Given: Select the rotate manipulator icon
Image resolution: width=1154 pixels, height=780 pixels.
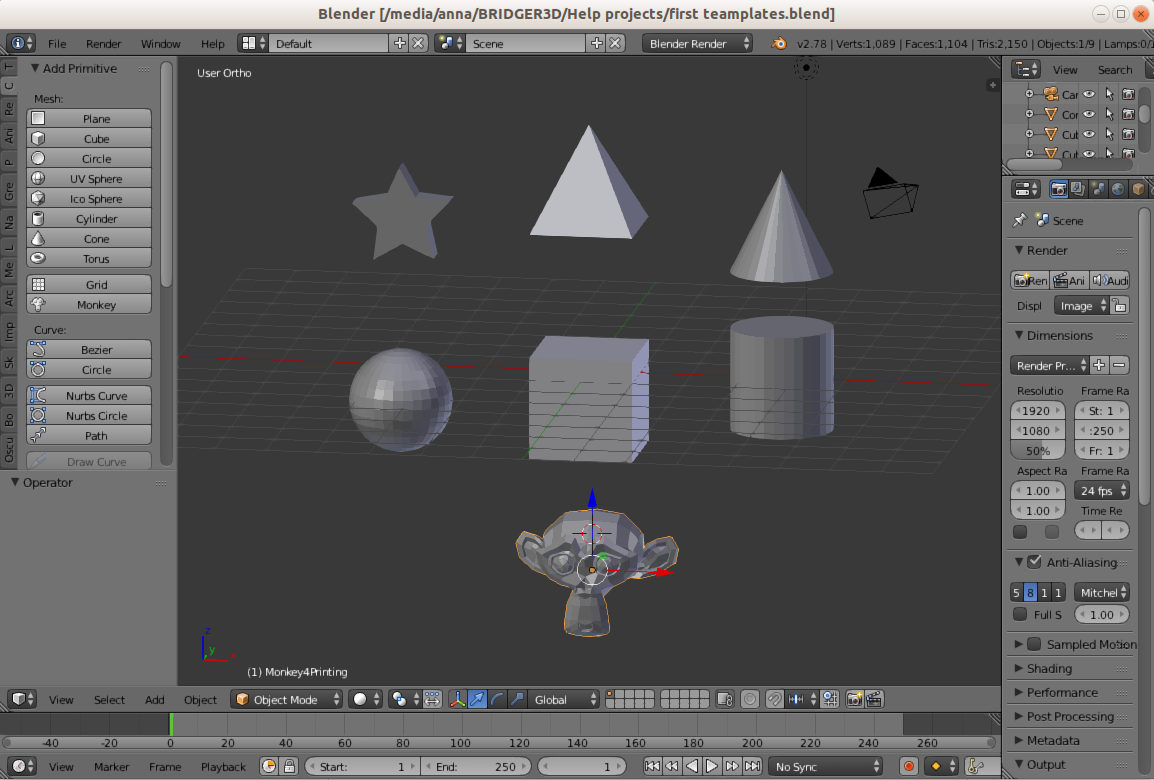Looking at the screenshot, I should click(497, 699).
